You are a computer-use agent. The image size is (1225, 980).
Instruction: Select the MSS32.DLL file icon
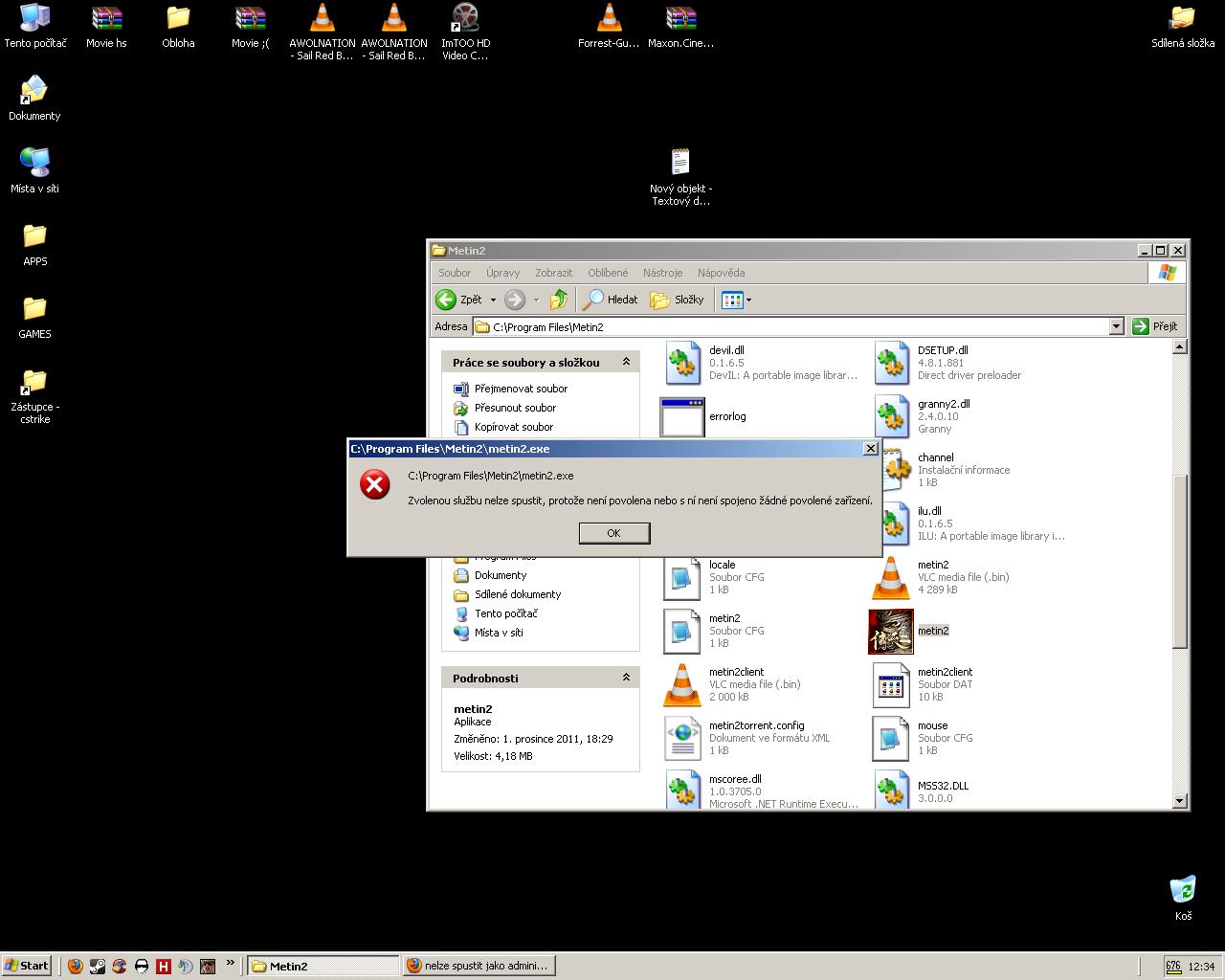891,791
